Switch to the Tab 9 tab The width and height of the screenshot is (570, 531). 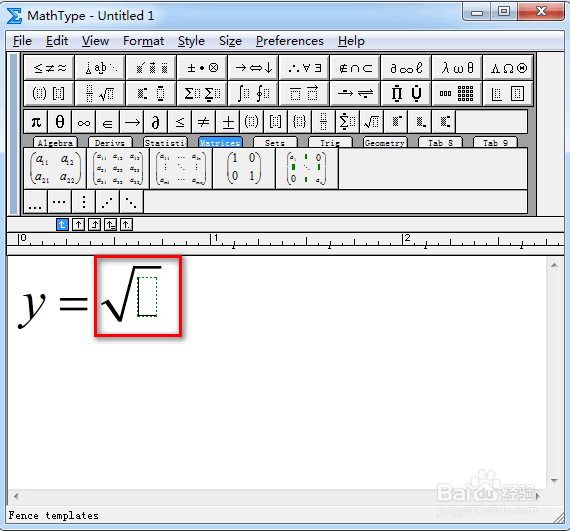[x=495, y=142]
